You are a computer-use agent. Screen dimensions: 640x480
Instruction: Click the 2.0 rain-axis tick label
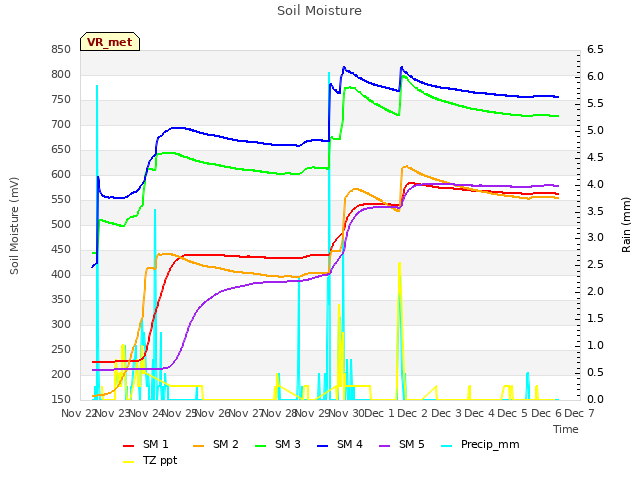click(595, 292)
